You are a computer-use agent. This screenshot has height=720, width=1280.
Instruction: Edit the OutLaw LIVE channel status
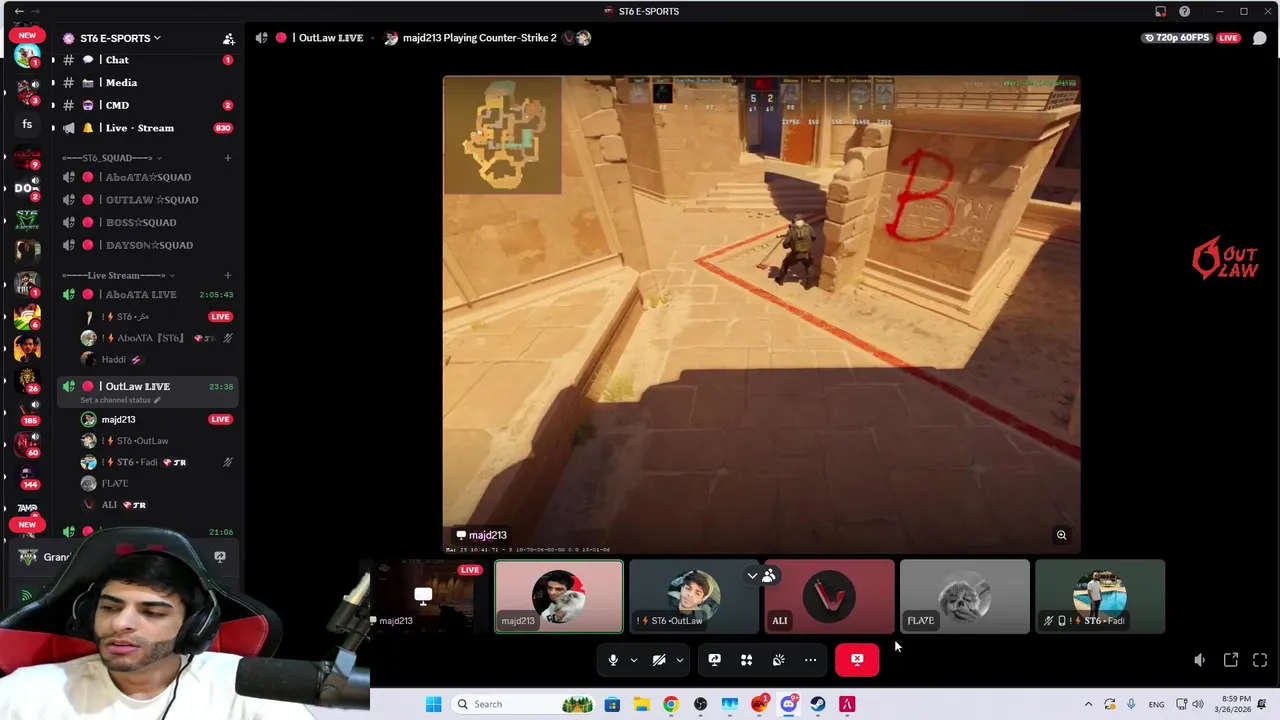tap(120, 400)
